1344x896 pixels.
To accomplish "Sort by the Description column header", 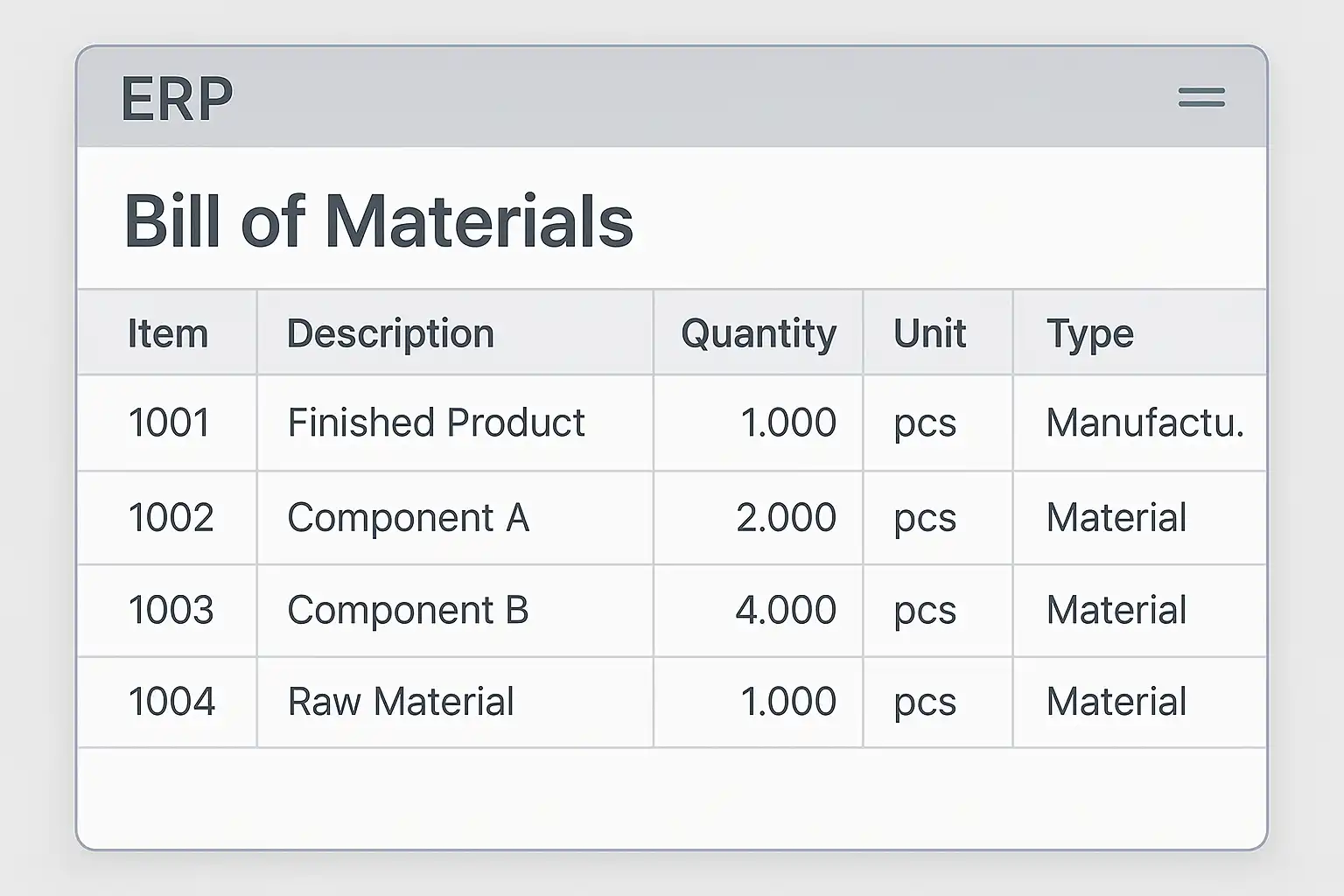I will tap(390, 333).
